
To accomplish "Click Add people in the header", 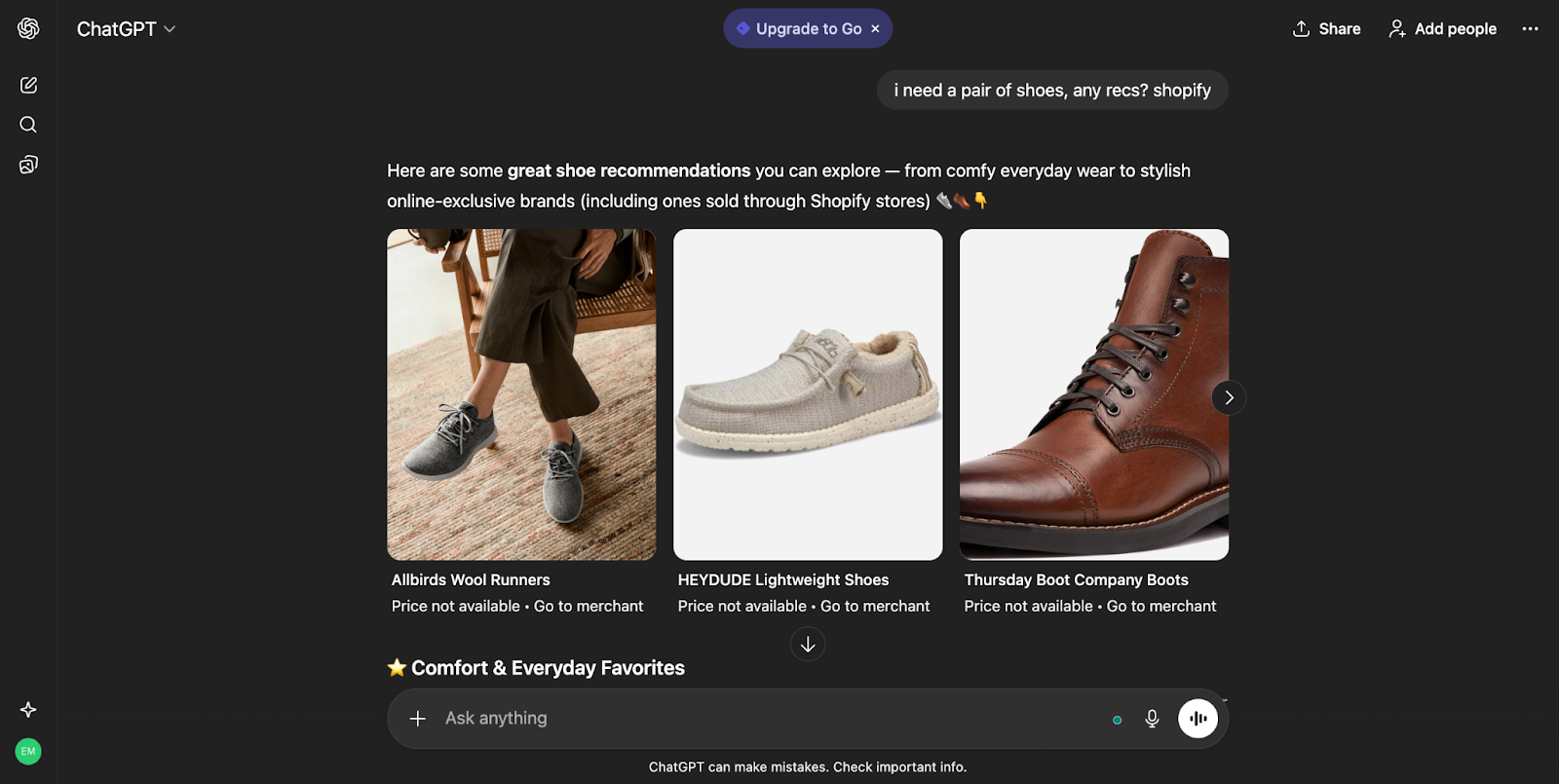I will coord(1443,29).
